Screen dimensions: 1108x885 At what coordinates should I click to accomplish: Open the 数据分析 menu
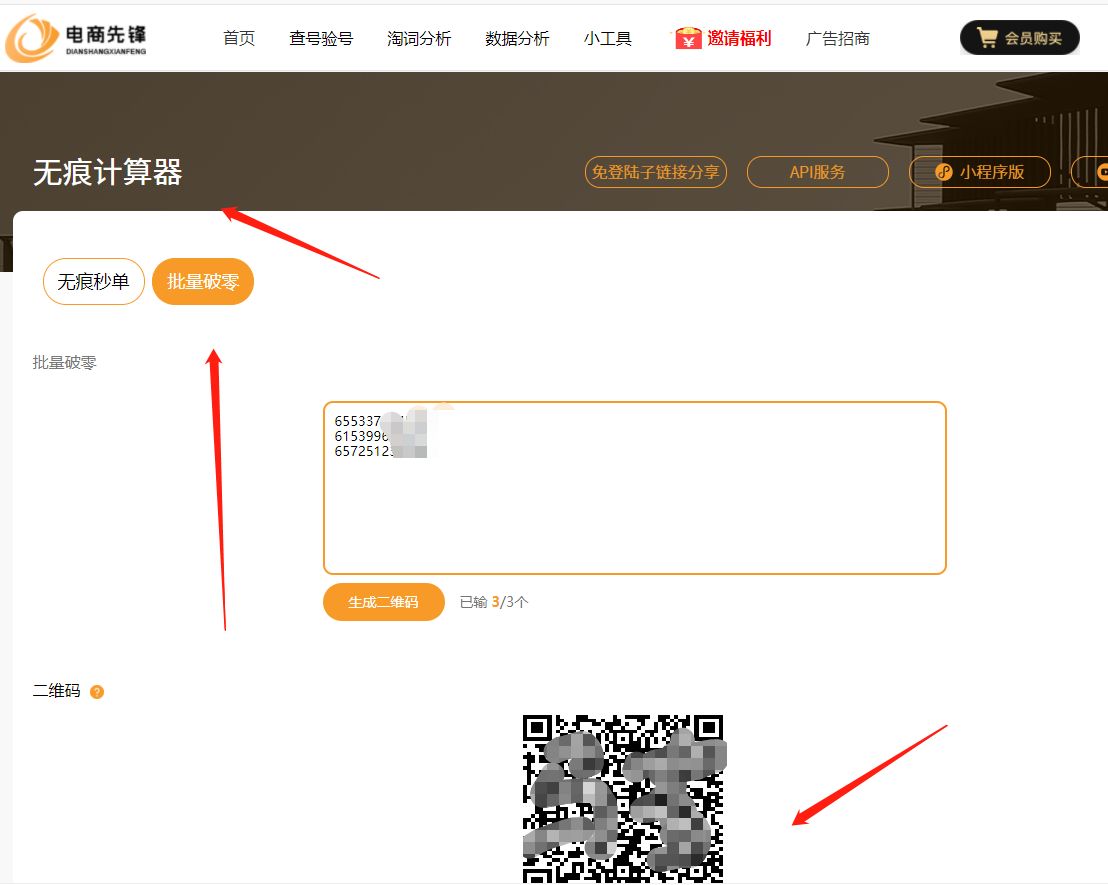tap(517, 38)
